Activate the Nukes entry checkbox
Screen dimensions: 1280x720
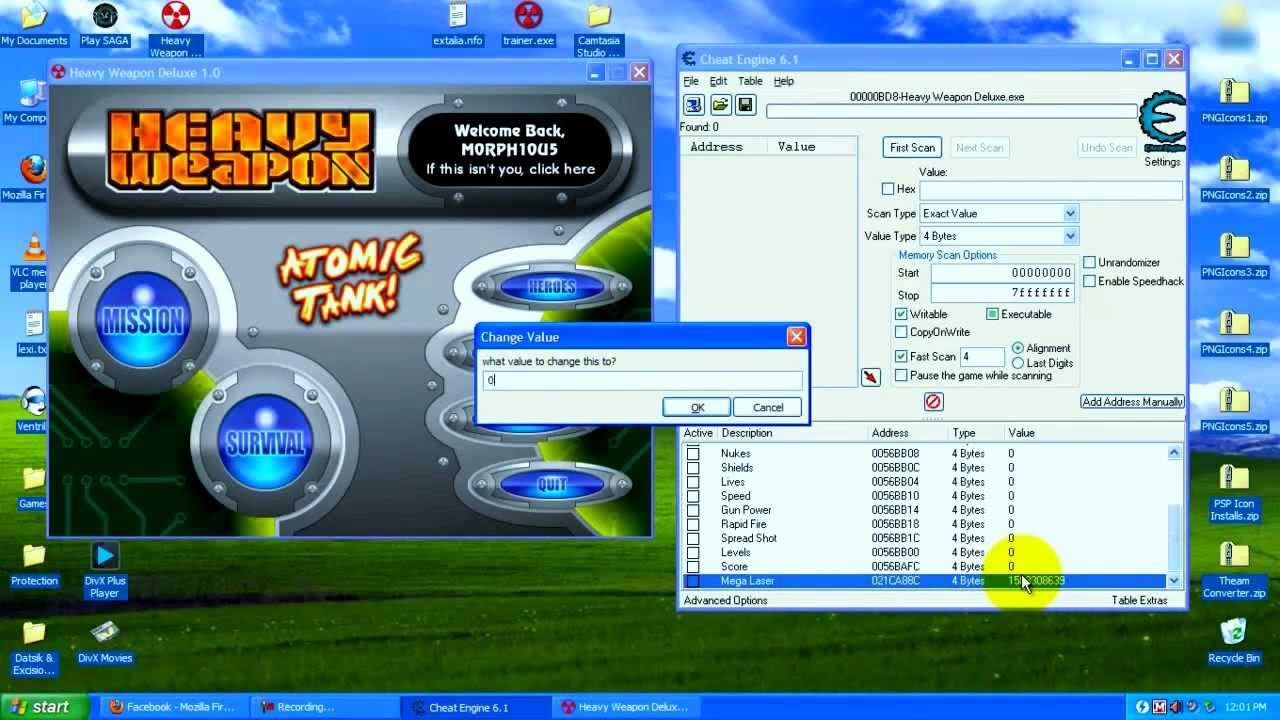[693, 454]
